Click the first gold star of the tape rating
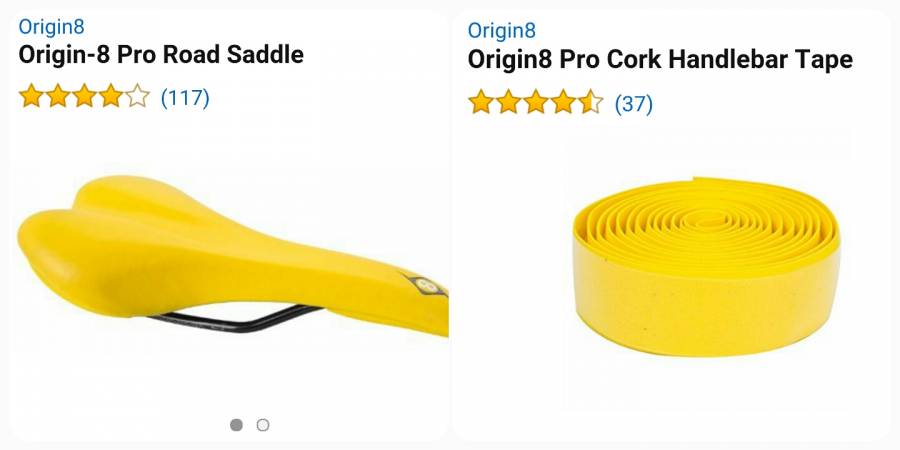 pyautogui.click(x=480, y=102)
